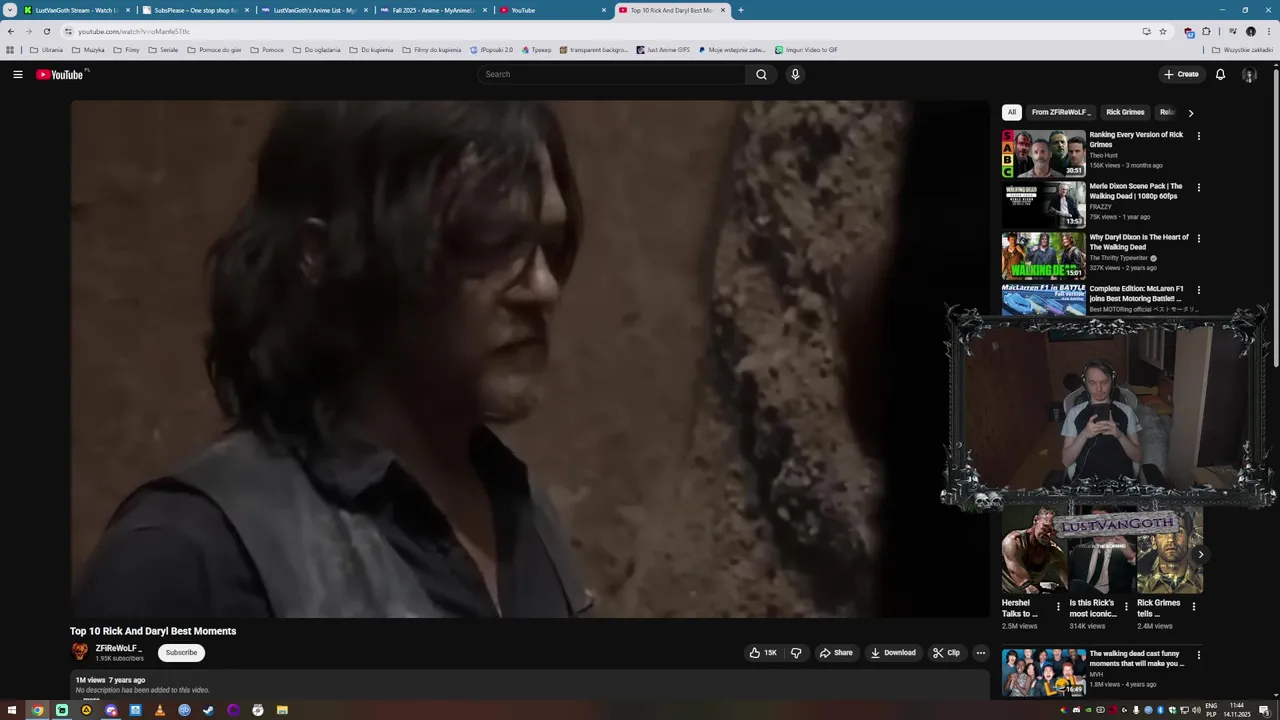
Task: Click the main video player area
Action: (530, 359)
